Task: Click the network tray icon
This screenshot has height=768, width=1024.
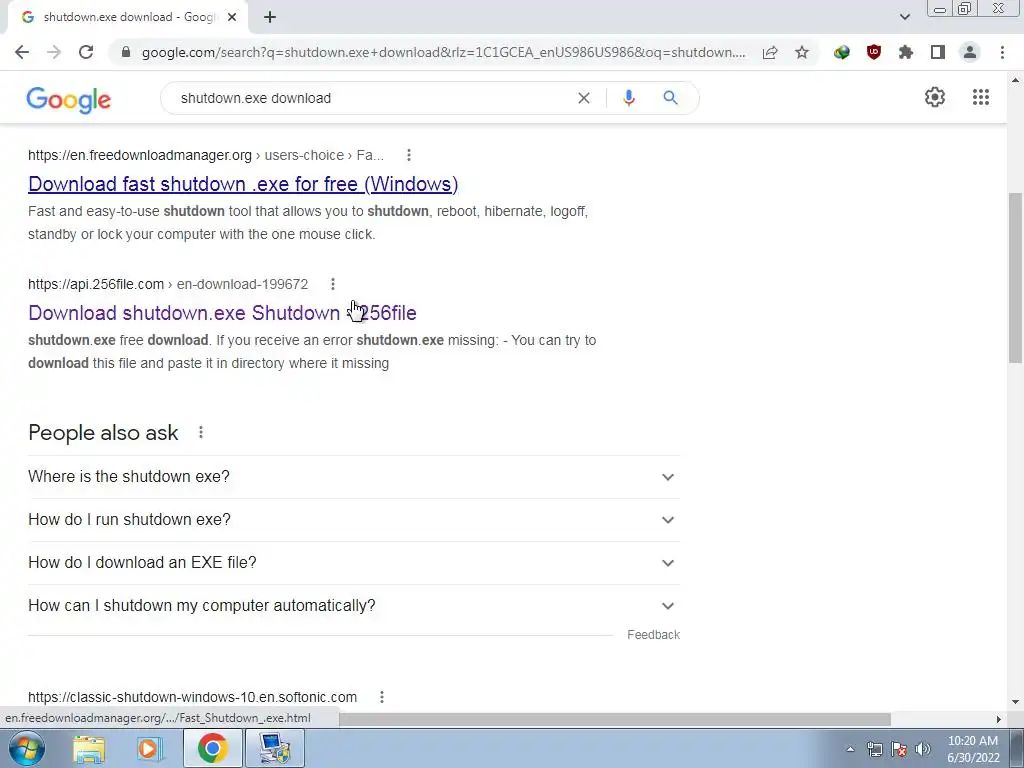Action: [x=874, y=749]
